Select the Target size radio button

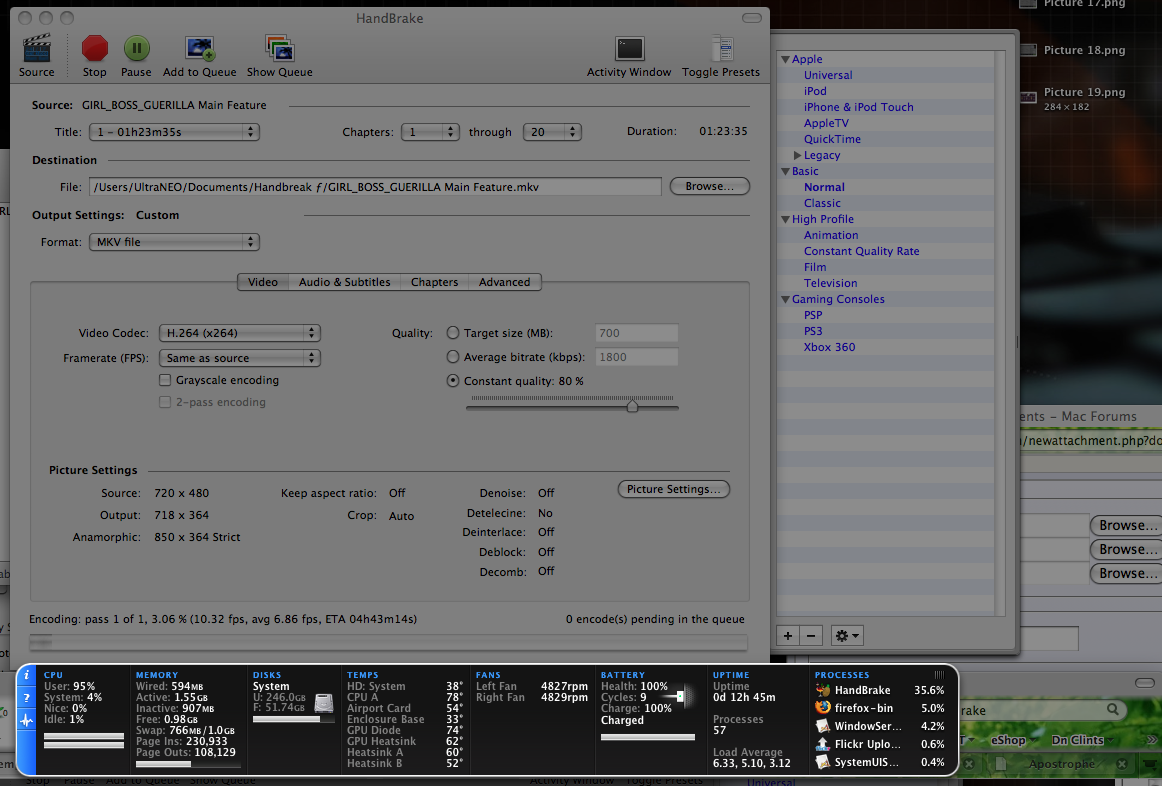pyautogui.click(x=454, y=333)
